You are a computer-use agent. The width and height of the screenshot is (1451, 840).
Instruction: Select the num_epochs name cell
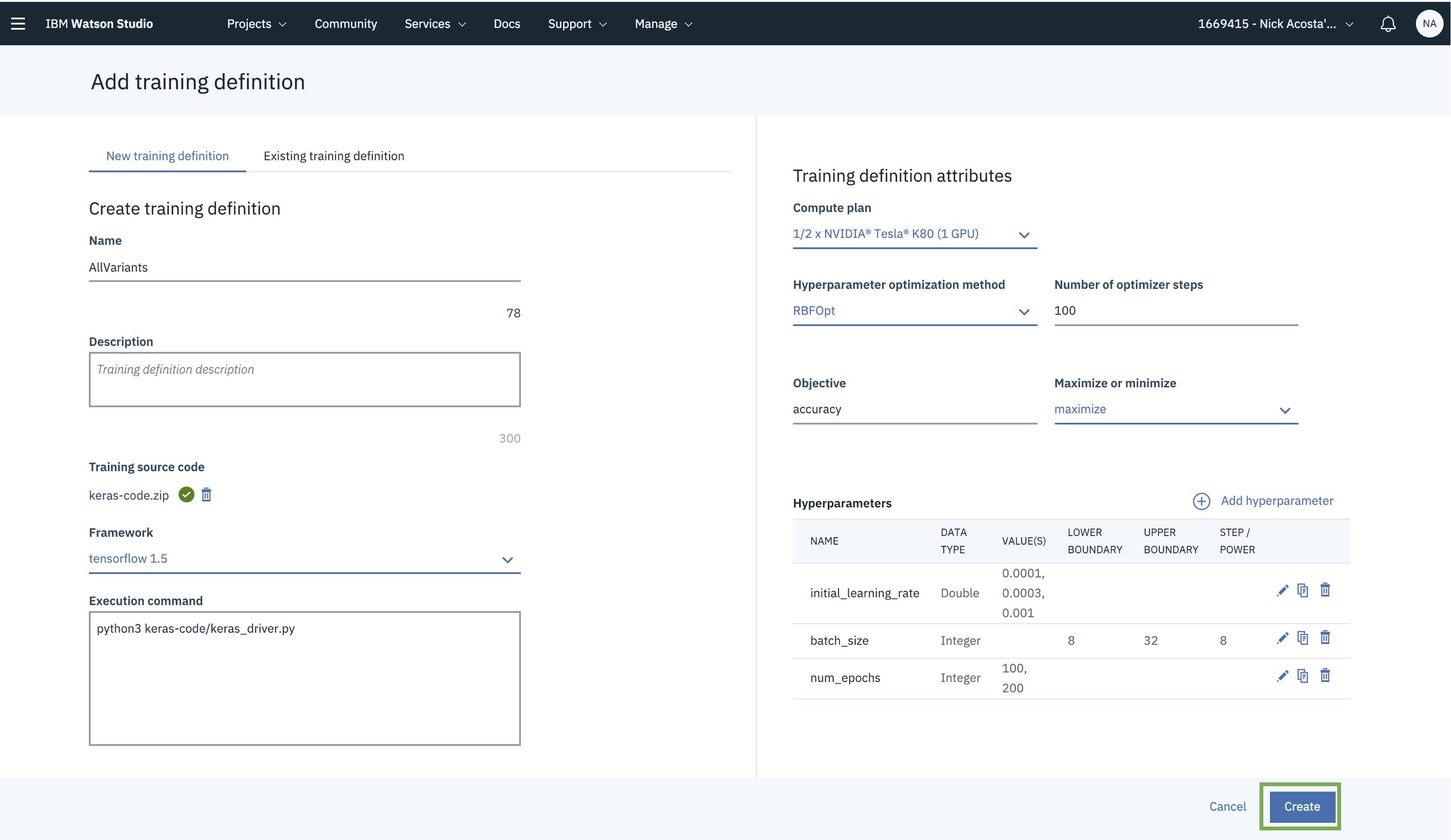click(845, 678)
